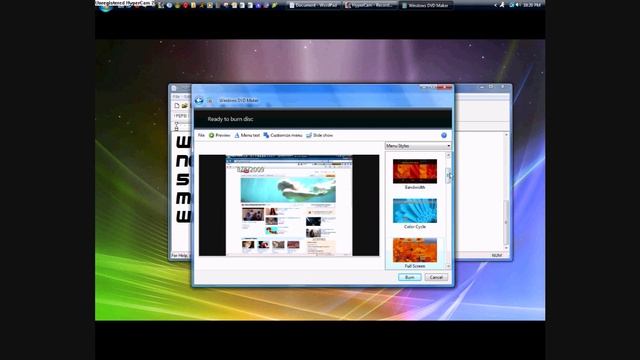Click the WordPad scrollbar down arrow

point(506,248)
